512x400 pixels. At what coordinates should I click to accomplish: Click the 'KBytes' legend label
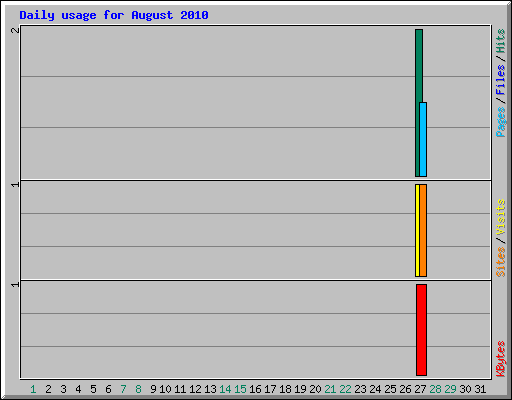500,359
